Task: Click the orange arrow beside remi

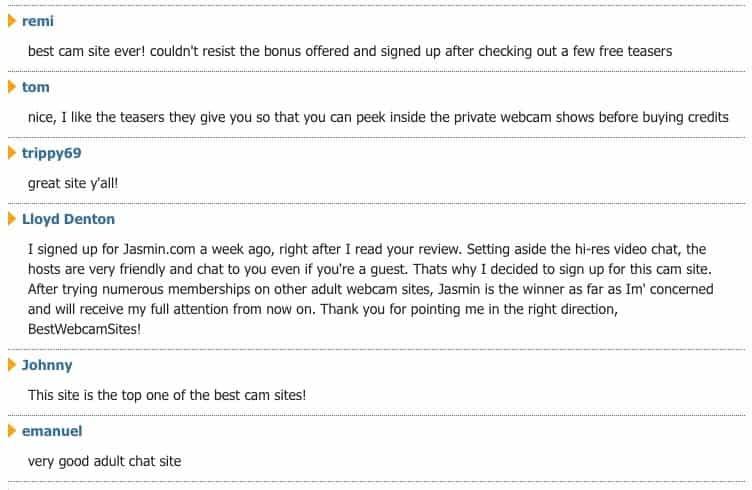Action: coord(13,21)
